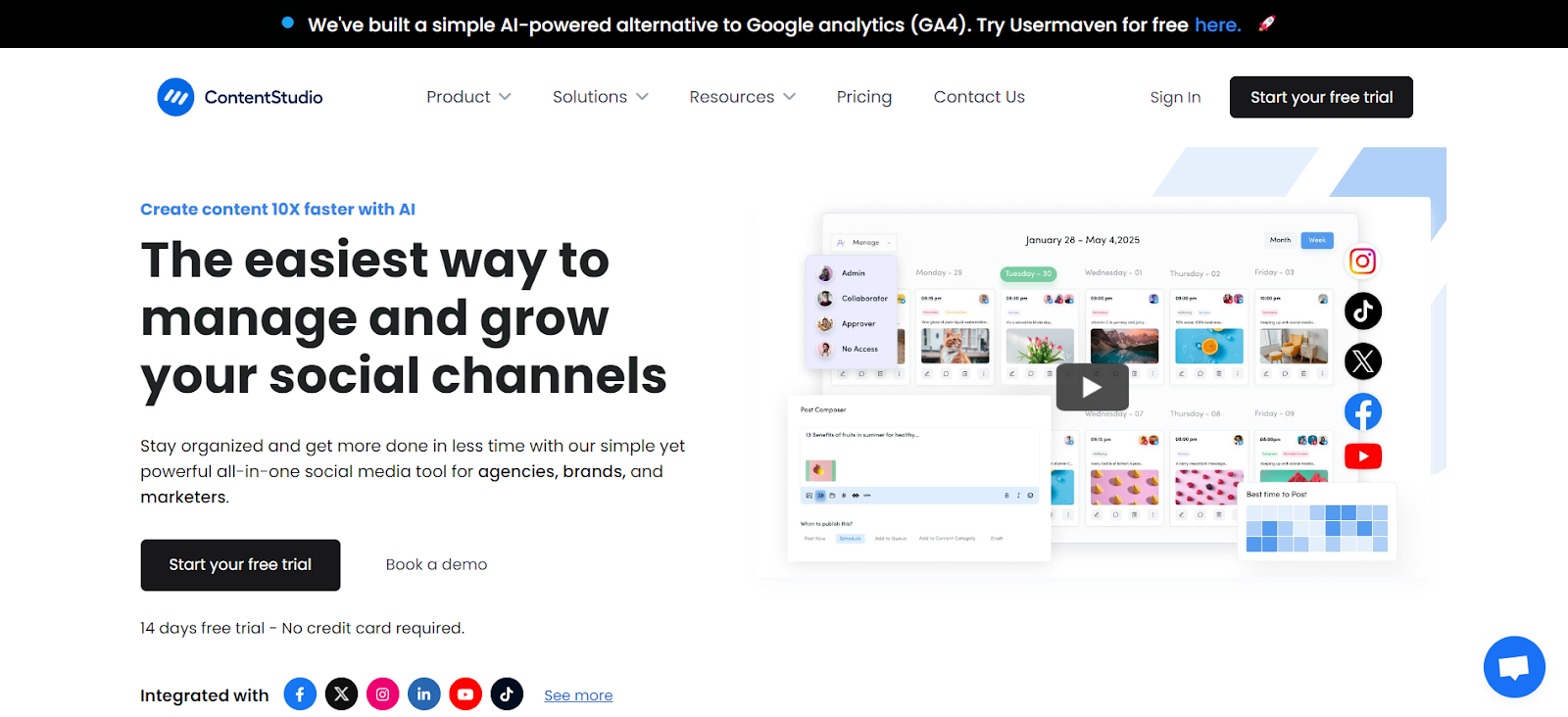This screenshot has height=717, width=1568.
Task: Open the live chat bubble
Action: (x=1514, y=667)
